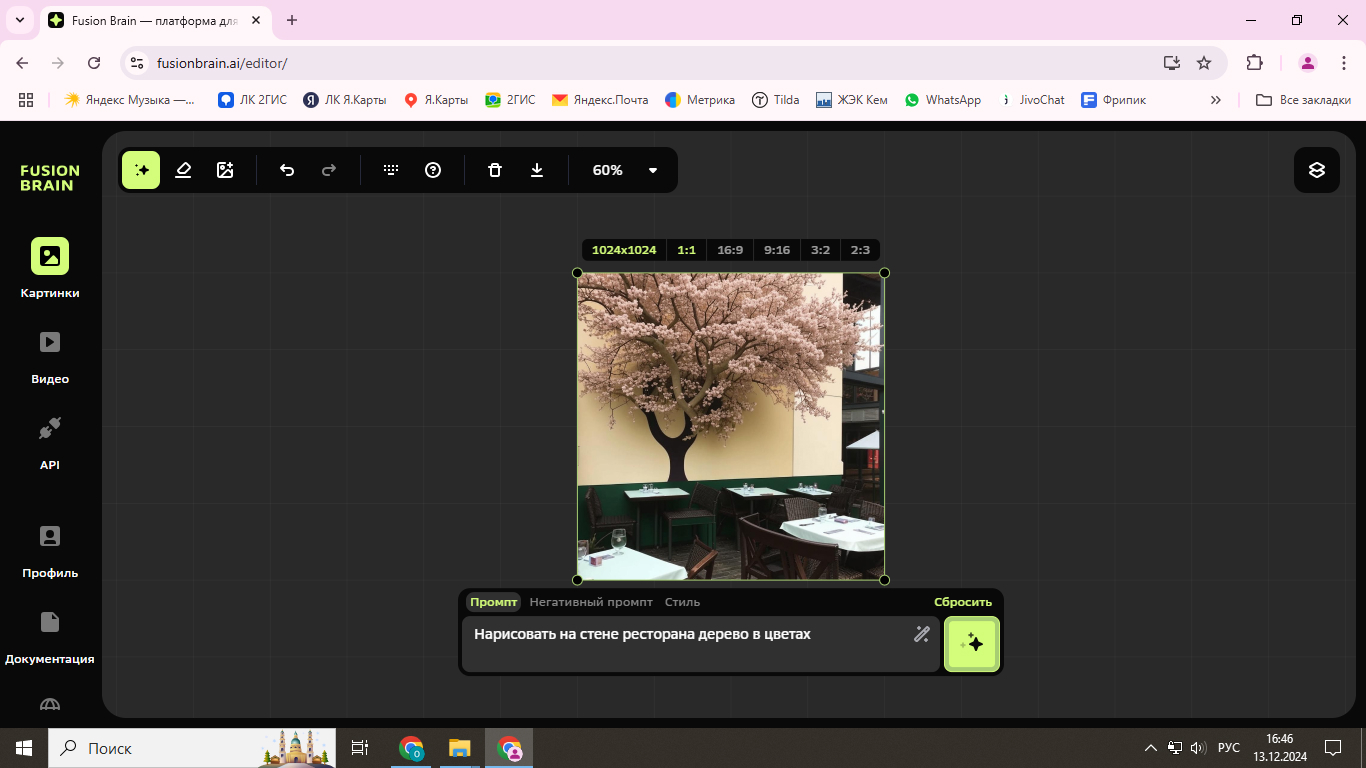Click the top-left canvas resize handle

(x=577, y=273)
